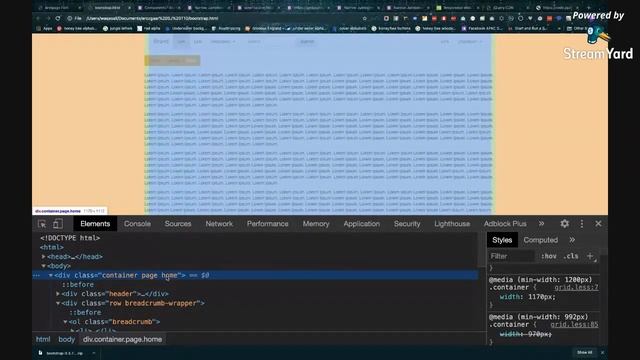The width and height of the screenshot is (640, 360).
Task: Open the Memory tab
Action: pos(316,224)
